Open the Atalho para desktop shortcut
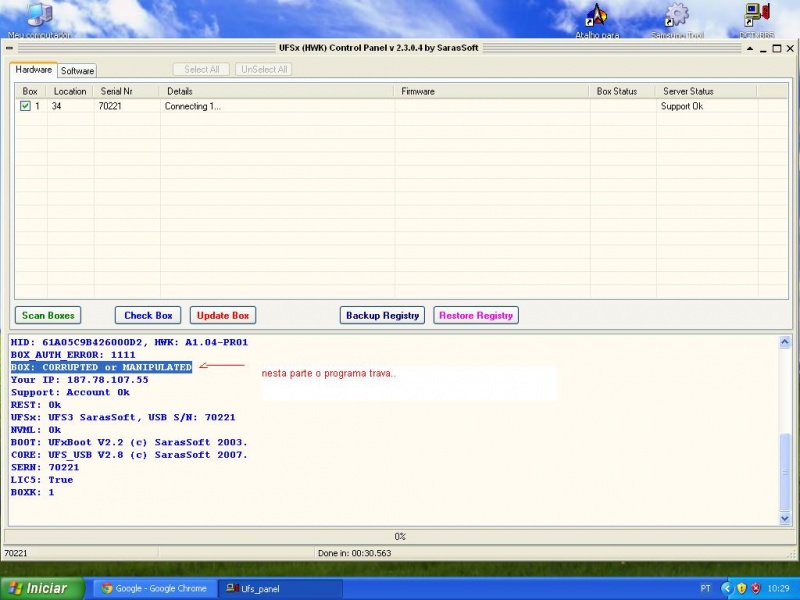Screen dimensions: 800x600 pyautogui.click(x=597, y=19)
